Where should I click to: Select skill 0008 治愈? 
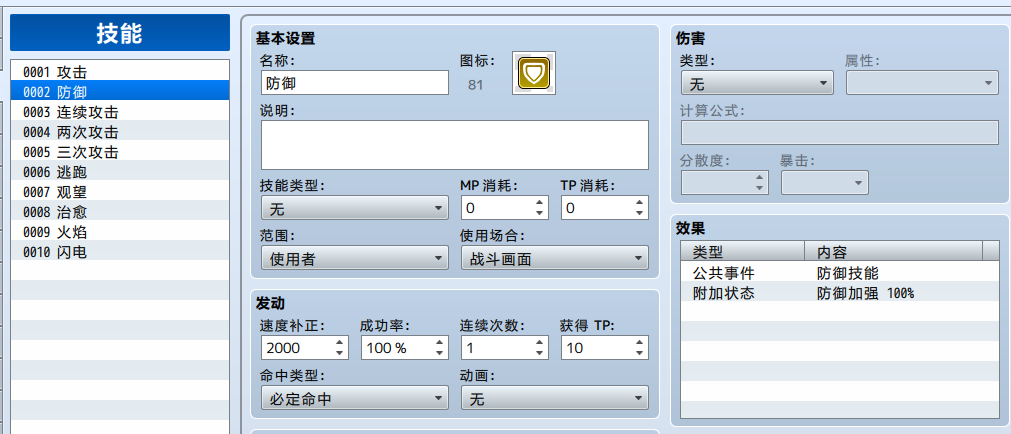pos(120,212)
